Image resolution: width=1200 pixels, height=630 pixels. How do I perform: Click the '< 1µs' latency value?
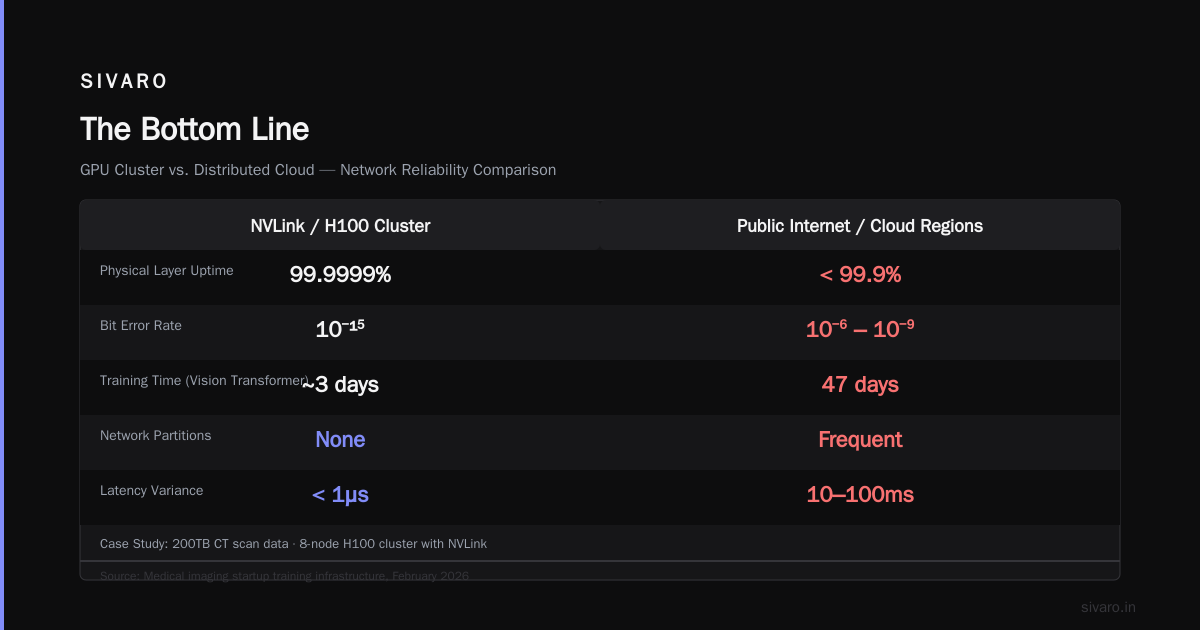pos(340,494)
